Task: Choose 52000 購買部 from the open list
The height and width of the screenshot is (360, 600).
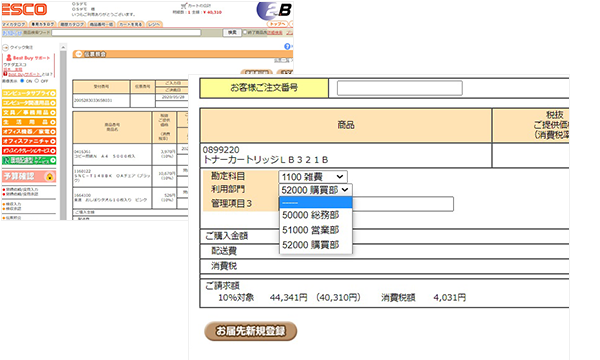Action: pyautogui.click(x=316, y=245)
